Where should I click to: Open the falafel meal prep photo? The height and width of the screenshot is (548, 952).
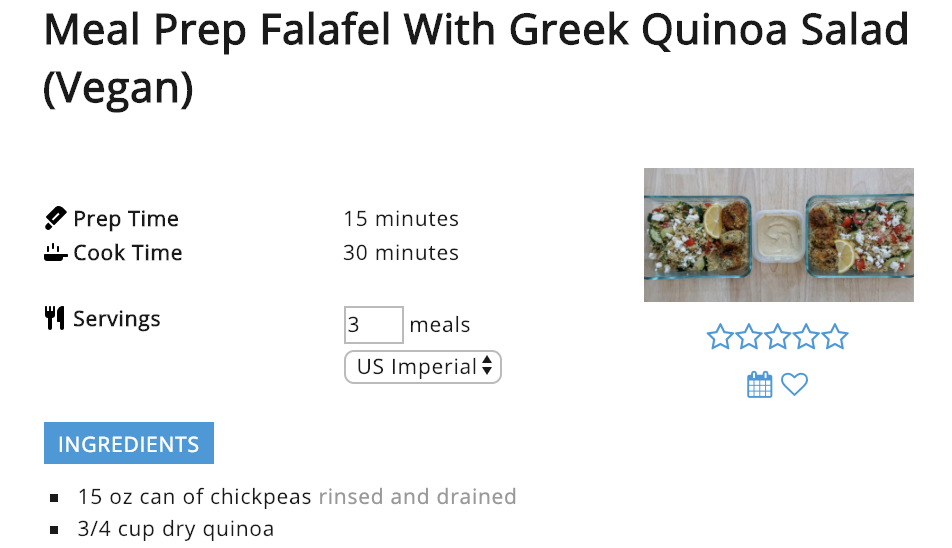pos(778,235)
